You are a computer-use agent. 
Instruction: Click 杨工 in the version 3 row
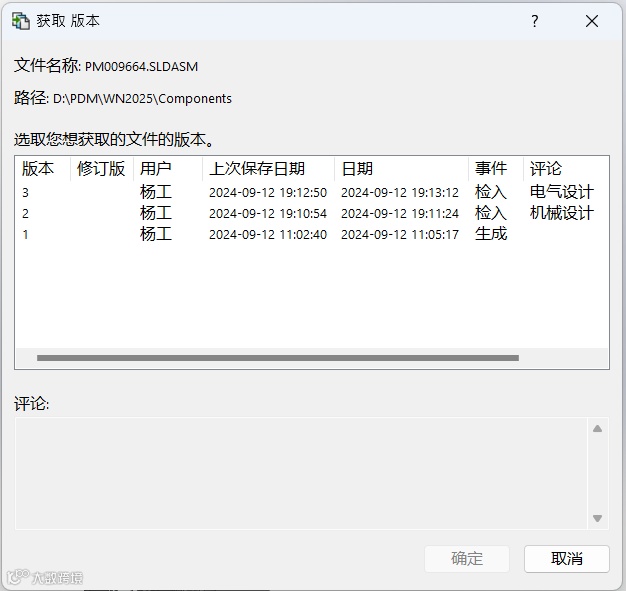(156, 192)
